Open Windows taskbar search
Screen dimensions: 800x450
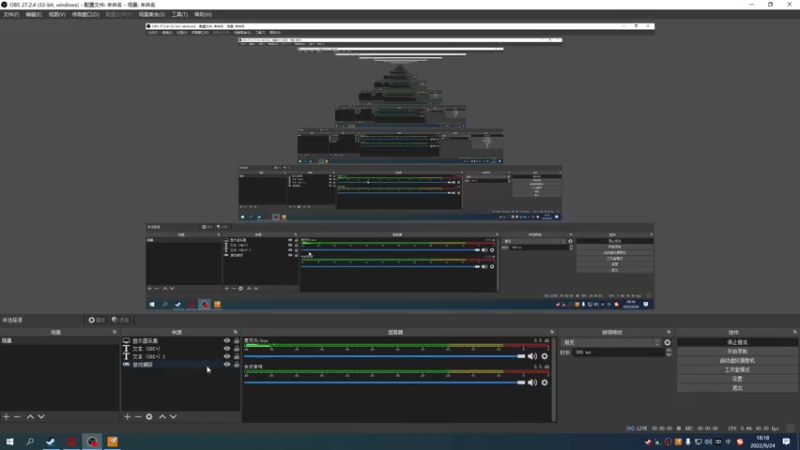click(x=30, y=441)
